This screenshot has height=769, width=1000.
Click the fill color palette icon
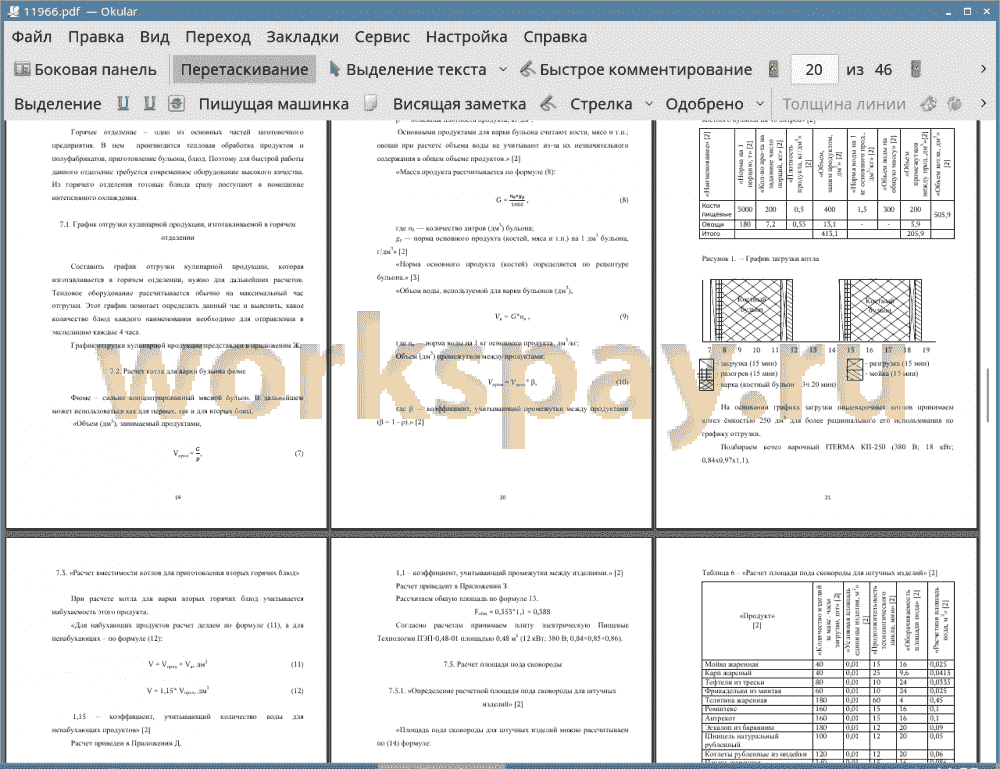point(954,103)
